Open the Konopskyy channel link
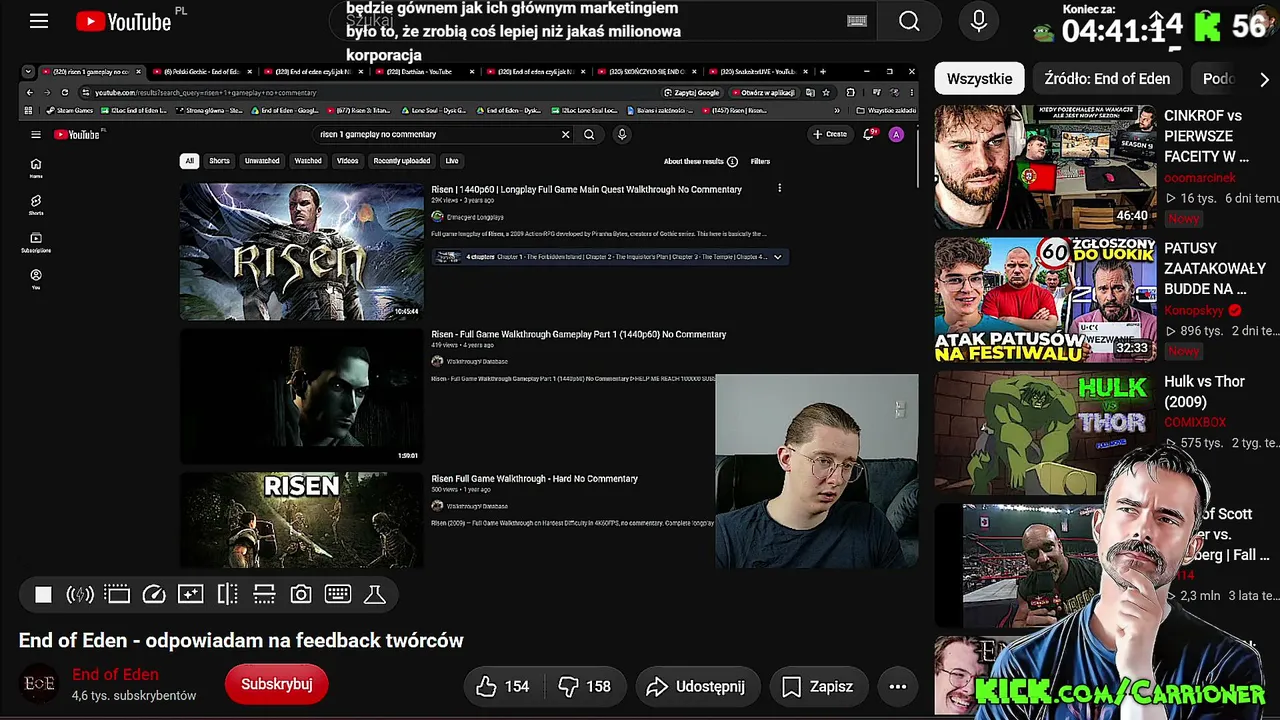This screenshot has width=1280, height=720. pyautogui.click(x=1194, y=311)
